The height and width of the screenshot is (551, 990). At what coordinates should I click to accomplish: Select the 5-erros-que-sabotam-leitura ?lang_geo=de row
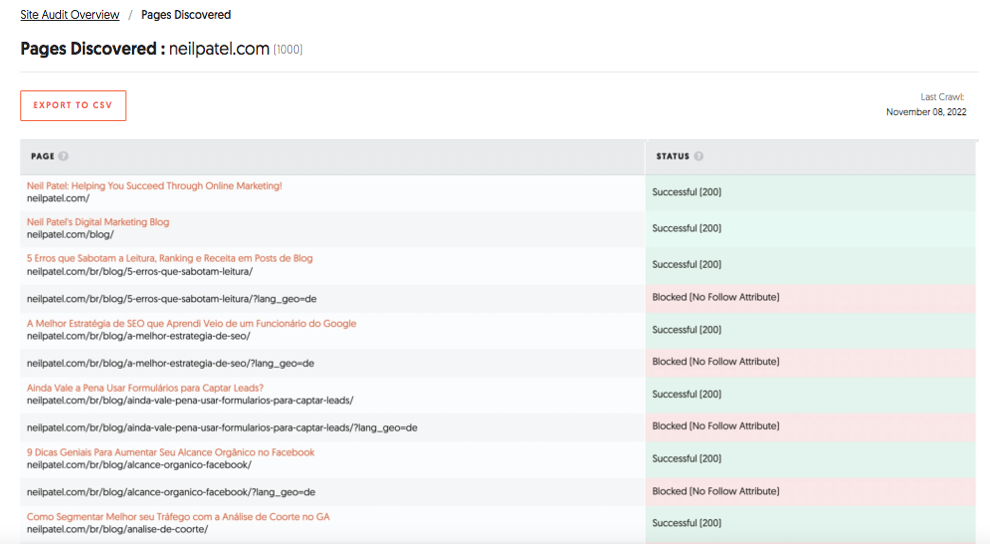[171, 298]
